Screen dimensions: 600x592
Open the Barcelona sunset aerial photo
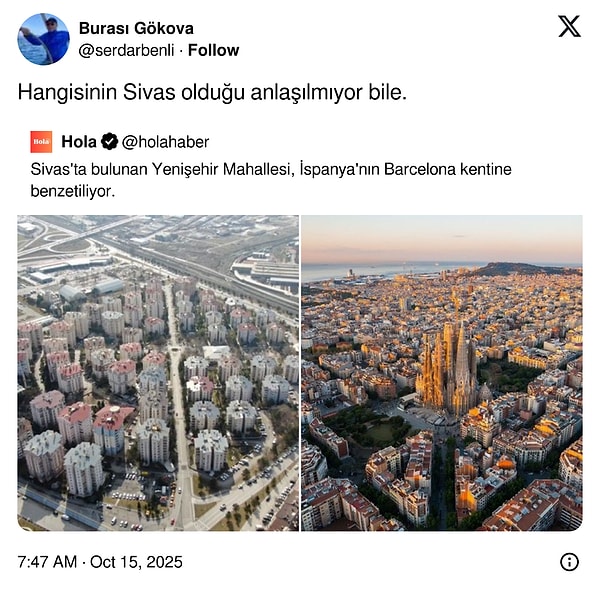pos(442,373)
